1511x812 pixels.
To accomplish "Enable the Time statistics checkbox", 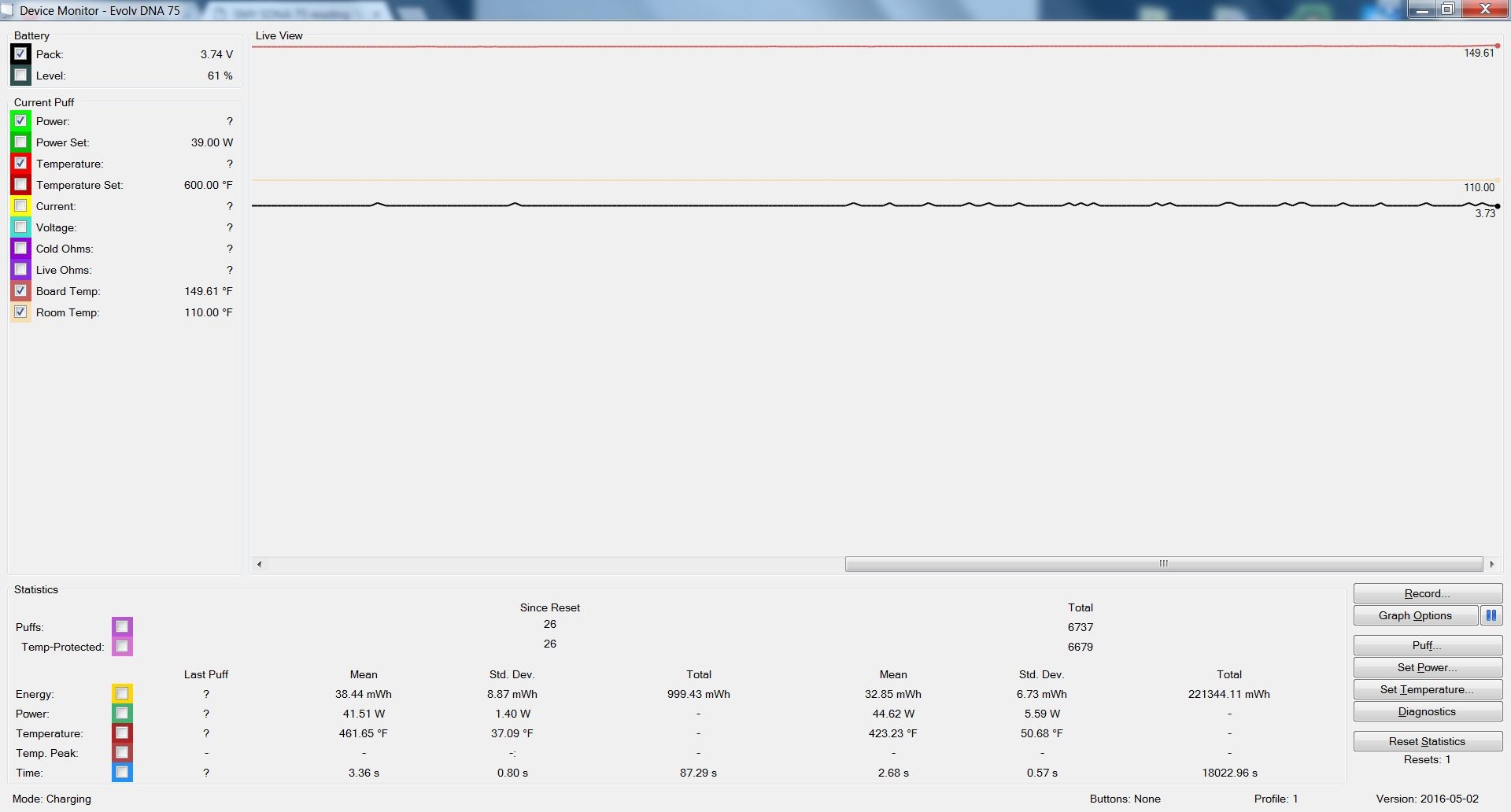I will pyautogui.click(x=122, y=773).
